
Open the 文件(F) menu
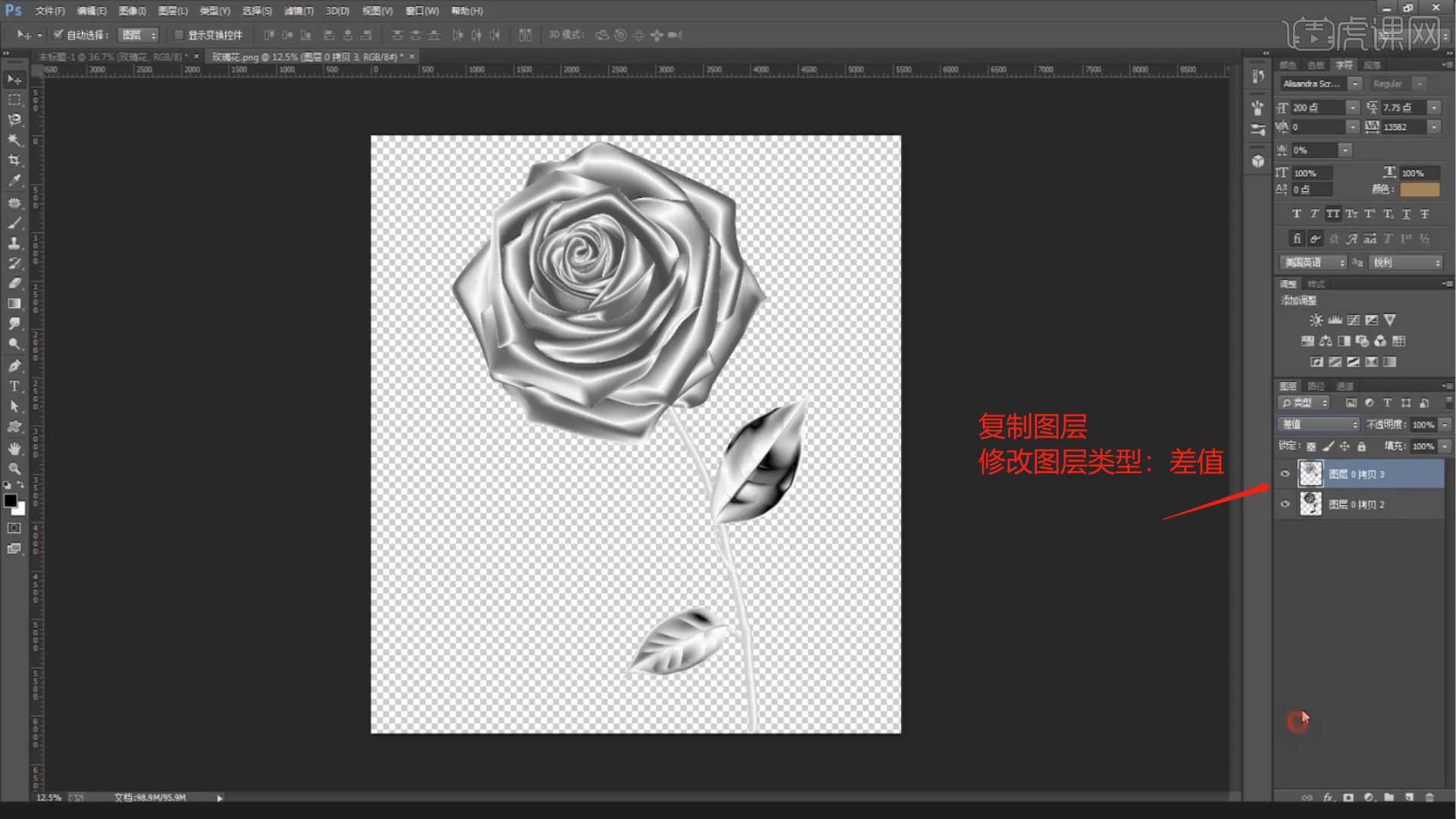pyautogui.click(x=50, y=11)
